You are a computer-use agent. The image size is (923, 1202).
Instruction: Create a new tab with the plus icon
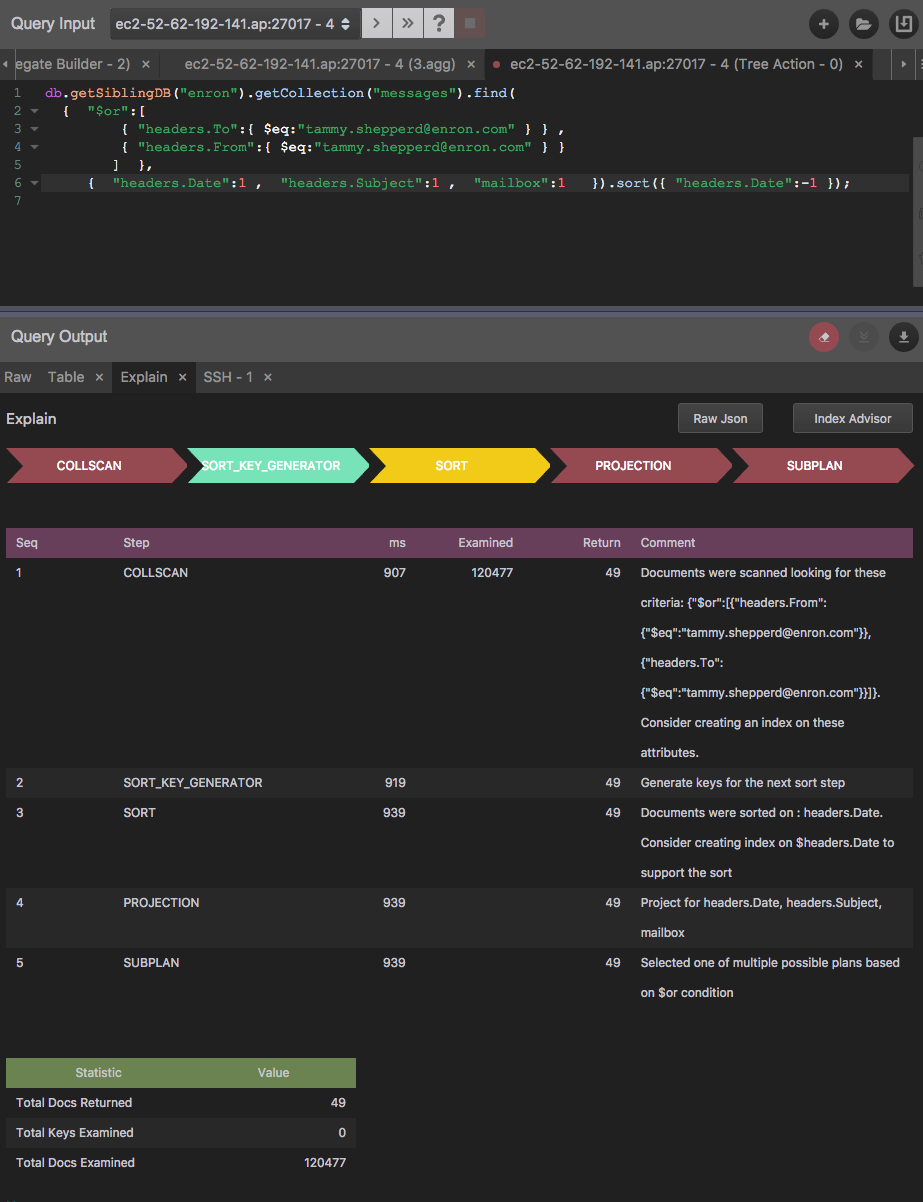tap(823, 24)
